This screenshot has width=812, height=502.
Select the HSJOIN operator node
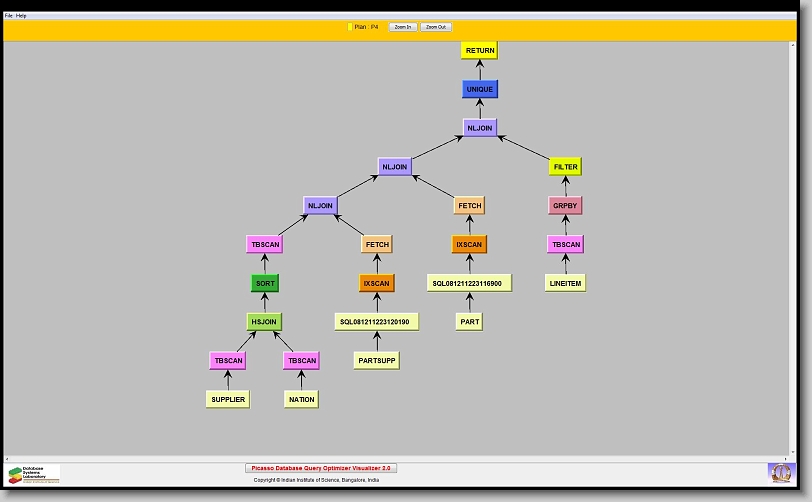[x=265, y=321]
